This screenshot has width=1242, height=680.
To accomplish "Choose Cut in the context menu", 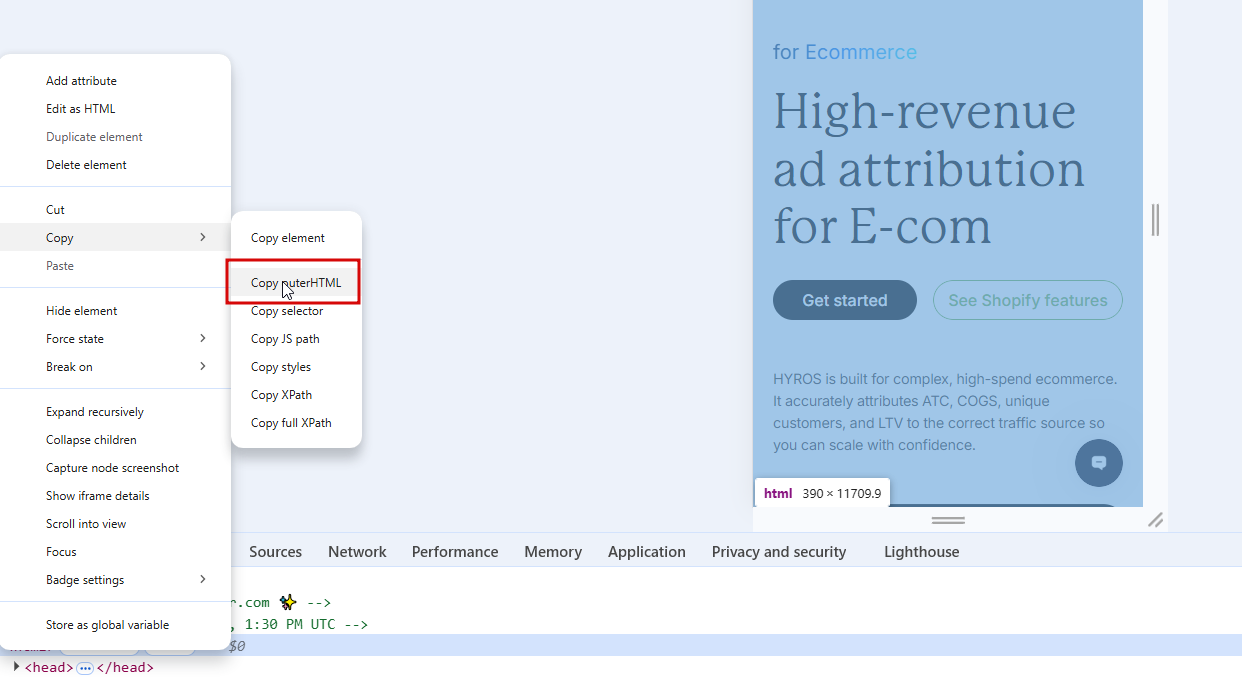I will (55, 210).
